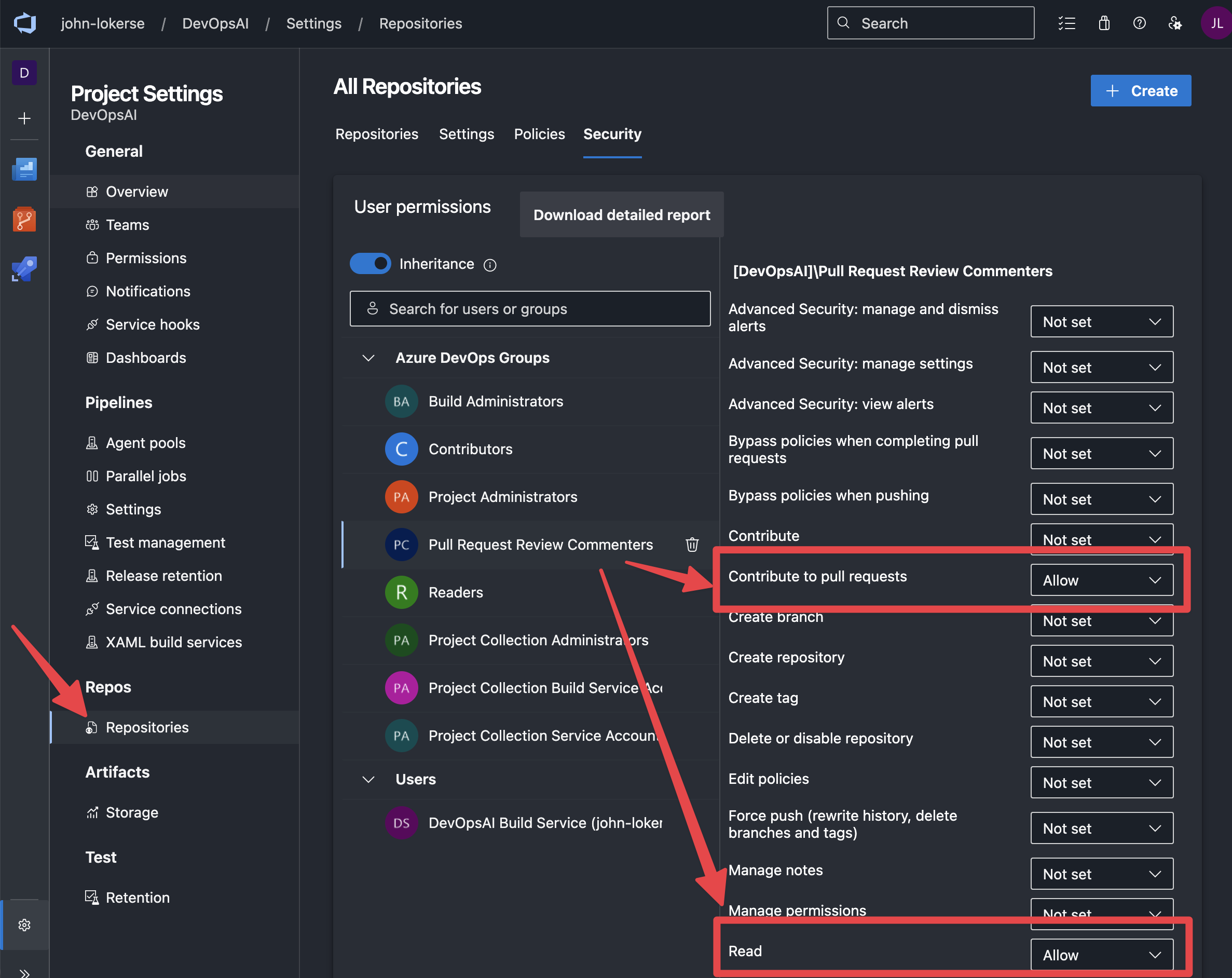Image resolution: width=1232 pixels, height=978 pixels.
Task: Collapse the Azure DevOps Groups section
Action: coord(368,358)
